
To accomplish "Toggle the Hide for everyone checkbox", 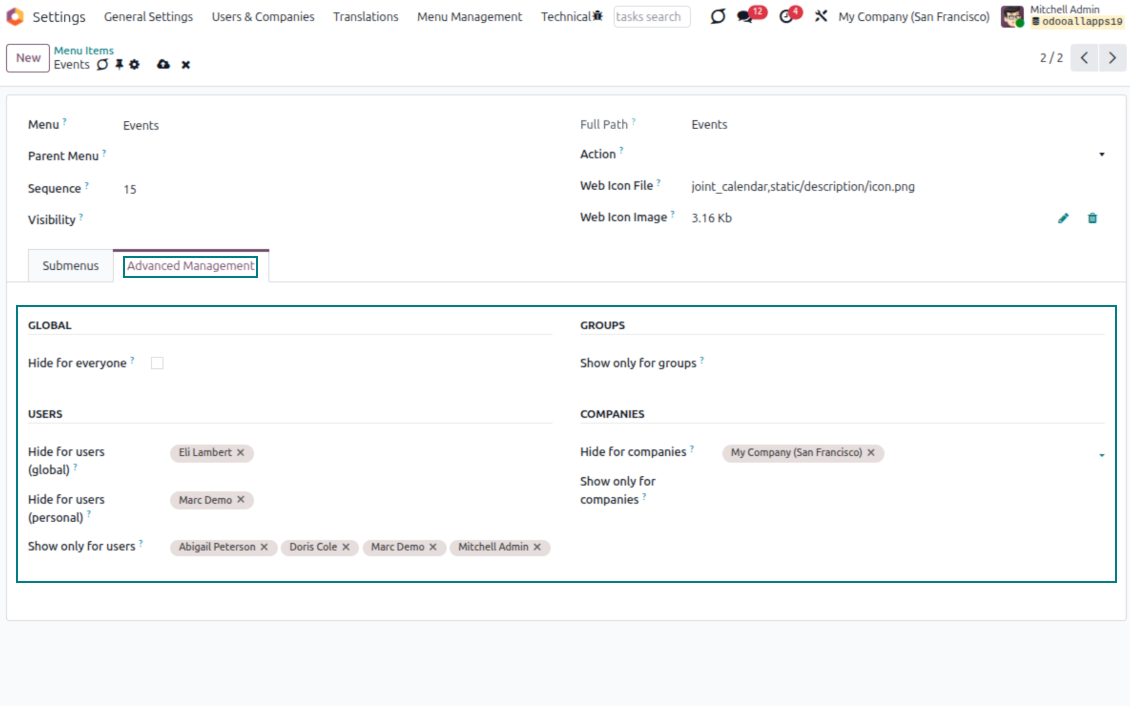I will point(157,363).
